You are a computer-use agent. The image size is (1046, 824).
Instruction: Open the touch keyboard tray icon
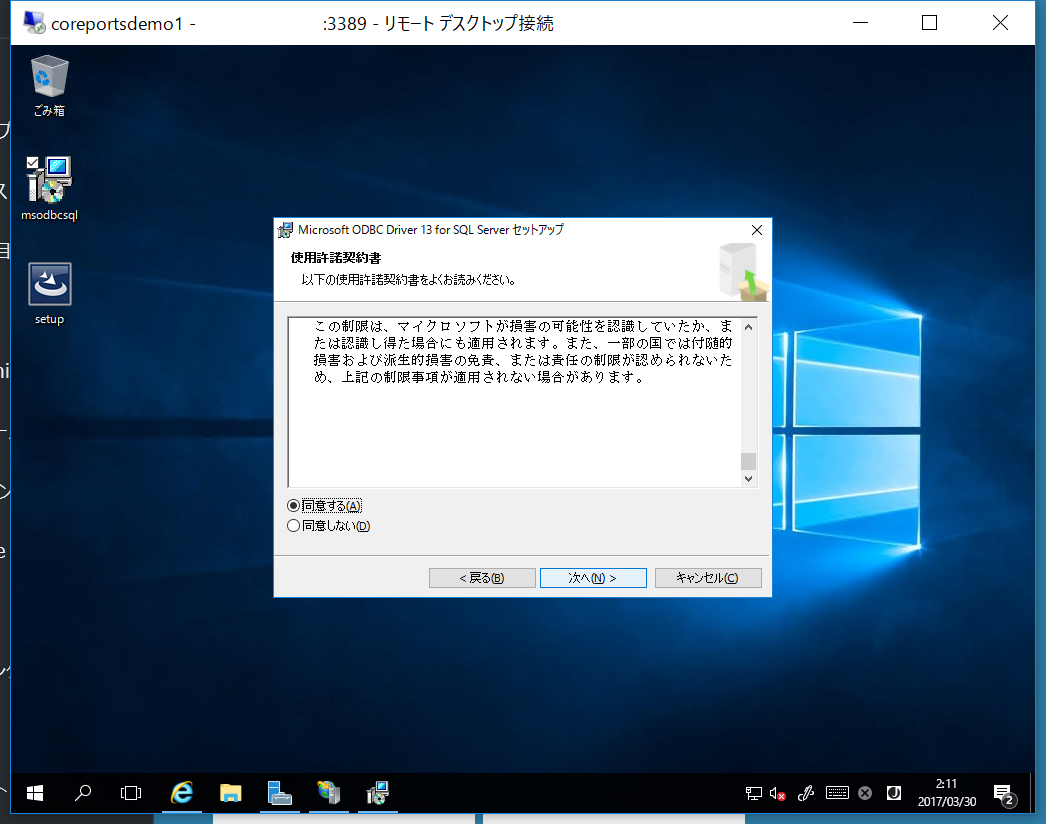(x=837, y=793)
